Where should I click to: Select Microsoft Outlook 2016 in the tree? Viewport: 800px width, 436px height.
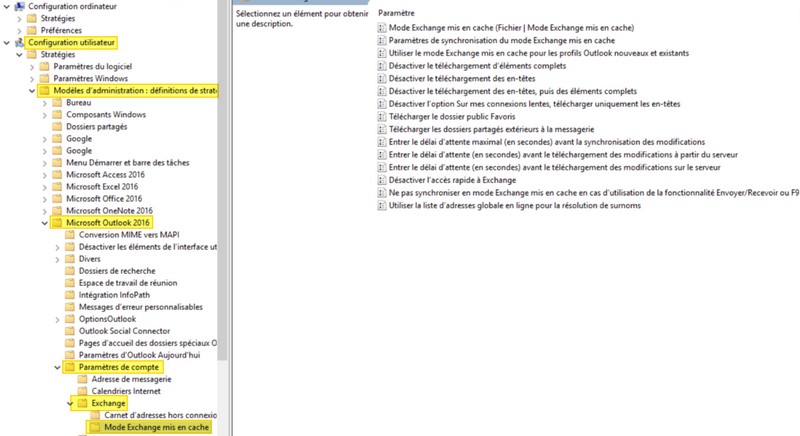click(108, 223)
